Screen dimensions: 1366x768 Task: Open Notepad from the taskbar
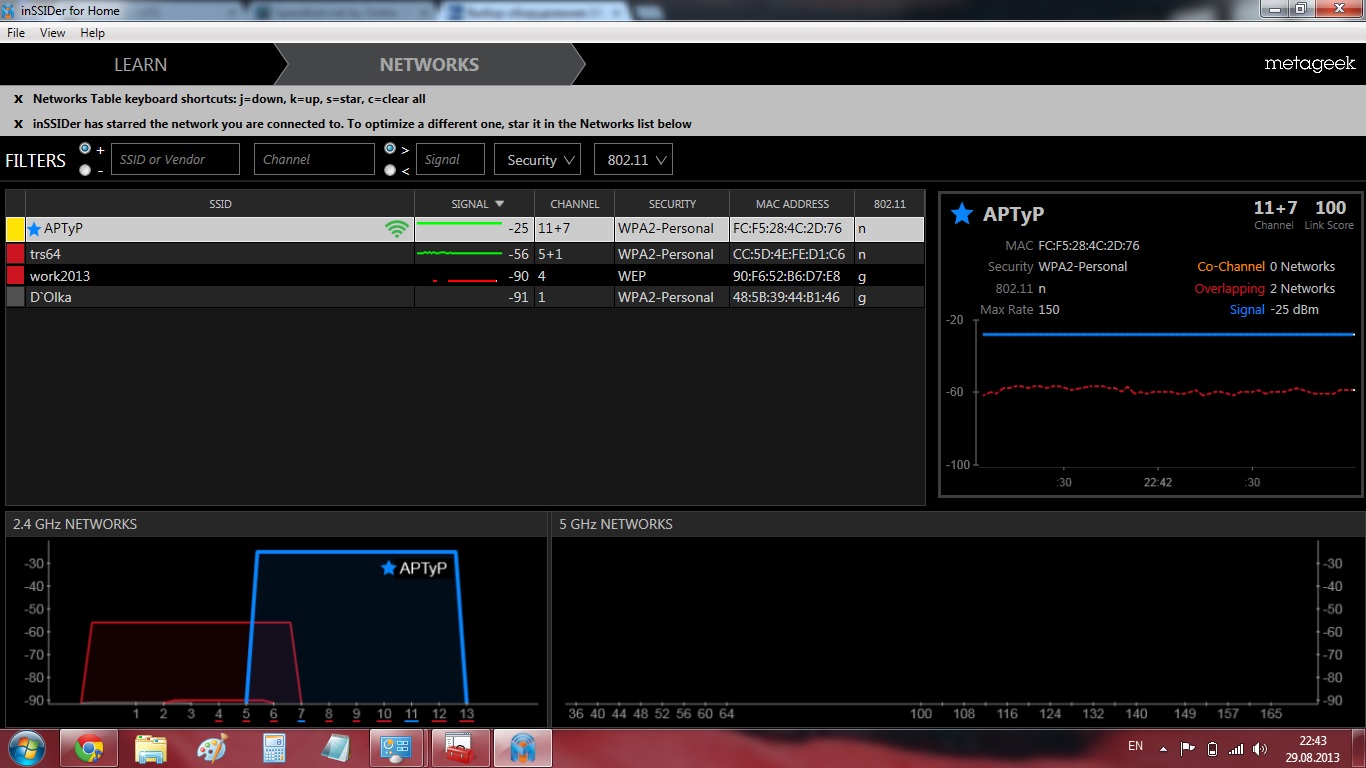[x=335, y=748]
